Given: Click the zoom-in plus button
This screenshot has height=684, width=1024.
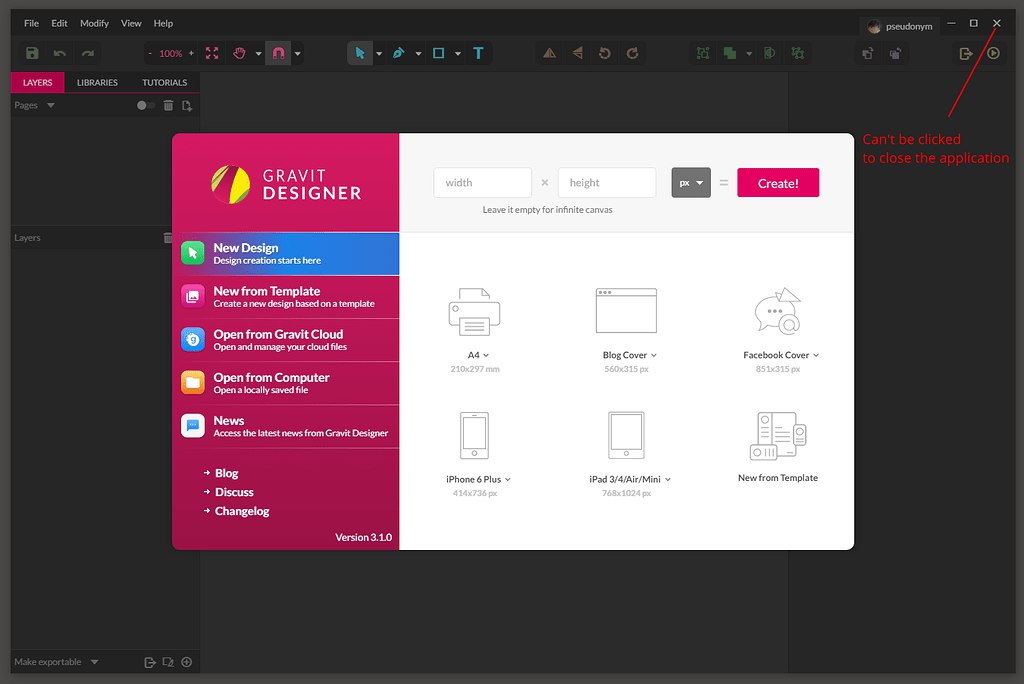Looking at the screenshot, I should [x=191, y=53].
